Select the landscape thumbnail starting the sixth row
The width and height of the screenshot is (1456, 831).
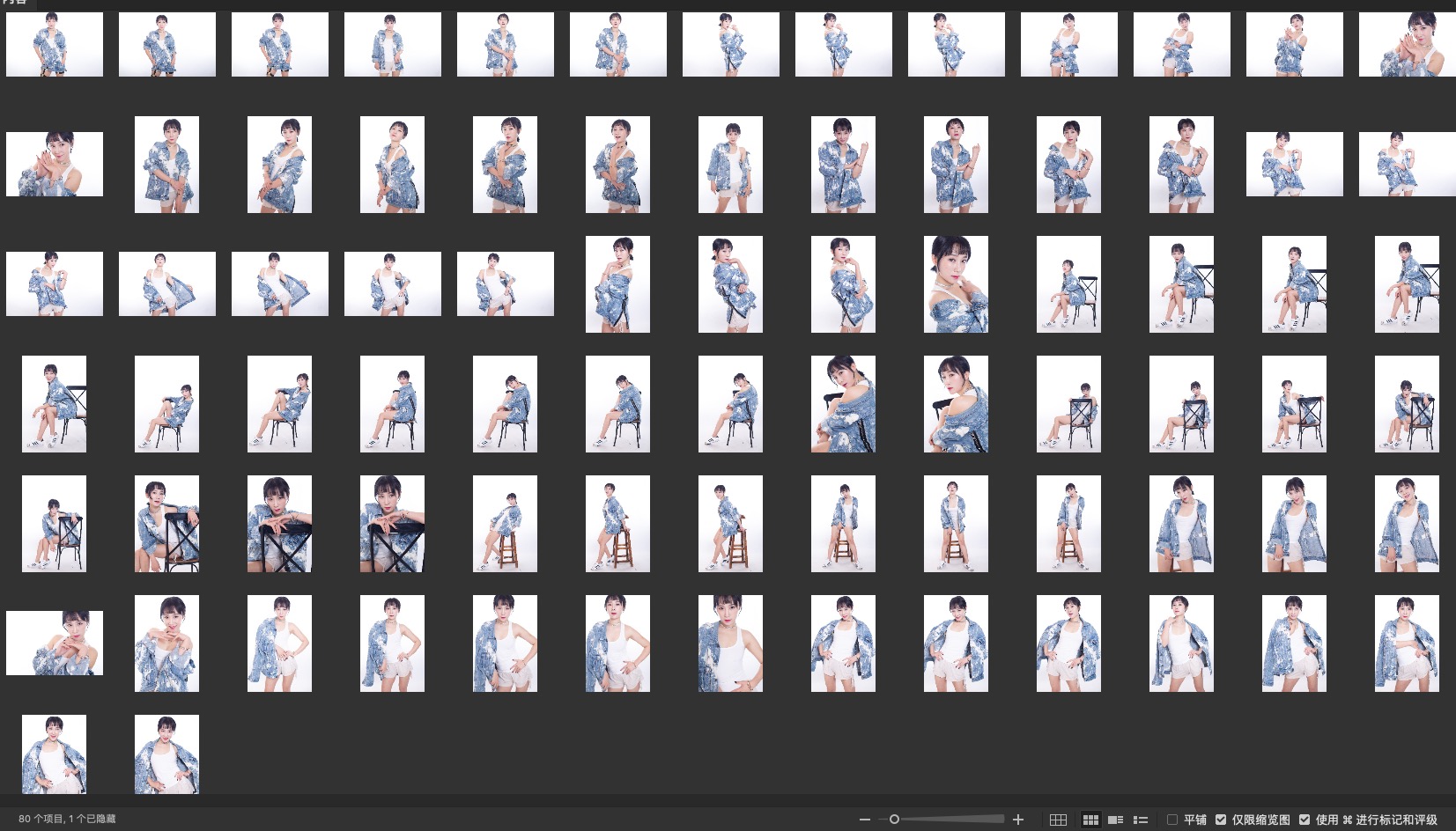(55, 643)
